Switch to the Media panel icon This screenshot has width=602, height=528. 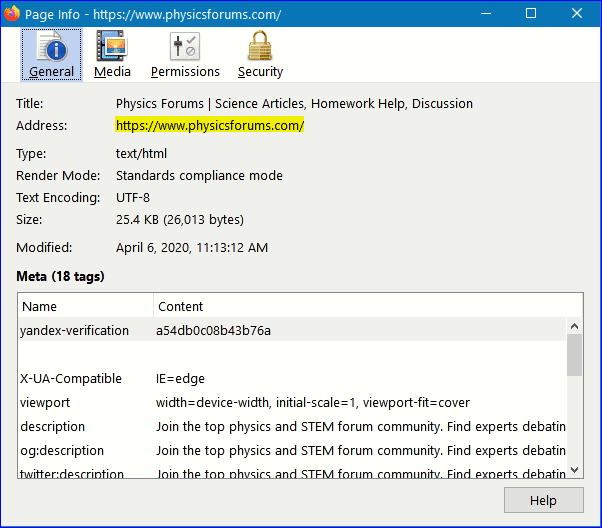(112, 47)
